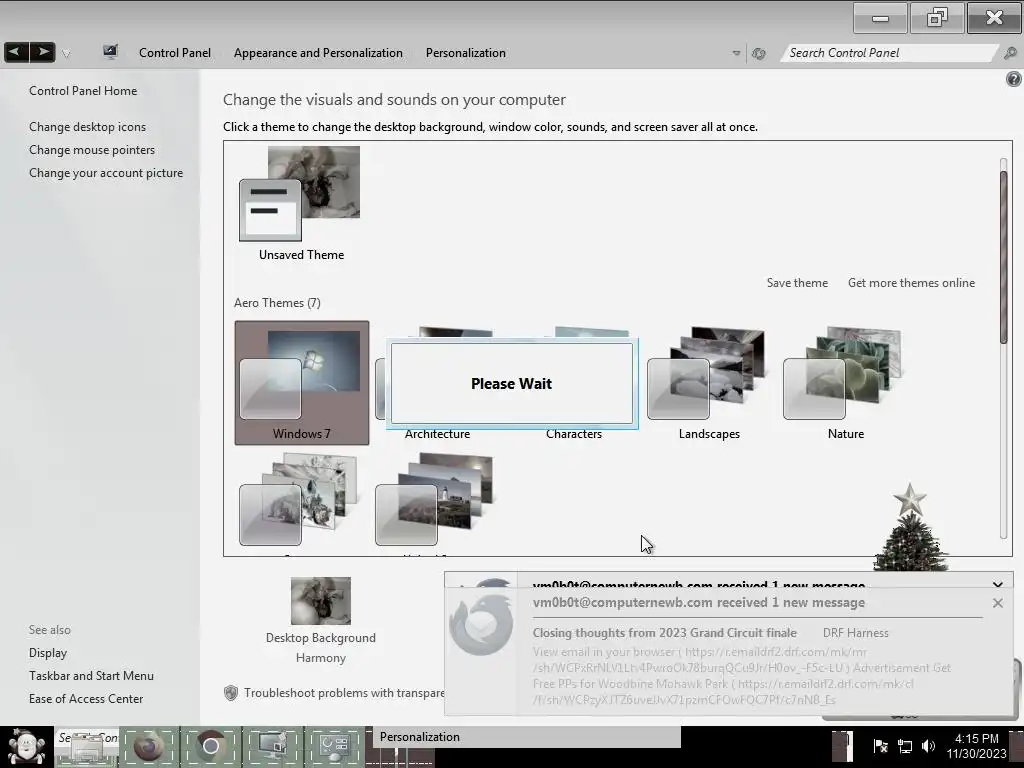This screenshot has height=768, width=1024.
Task: Open Control Panel breadcrumb
Action: point(174,53)
